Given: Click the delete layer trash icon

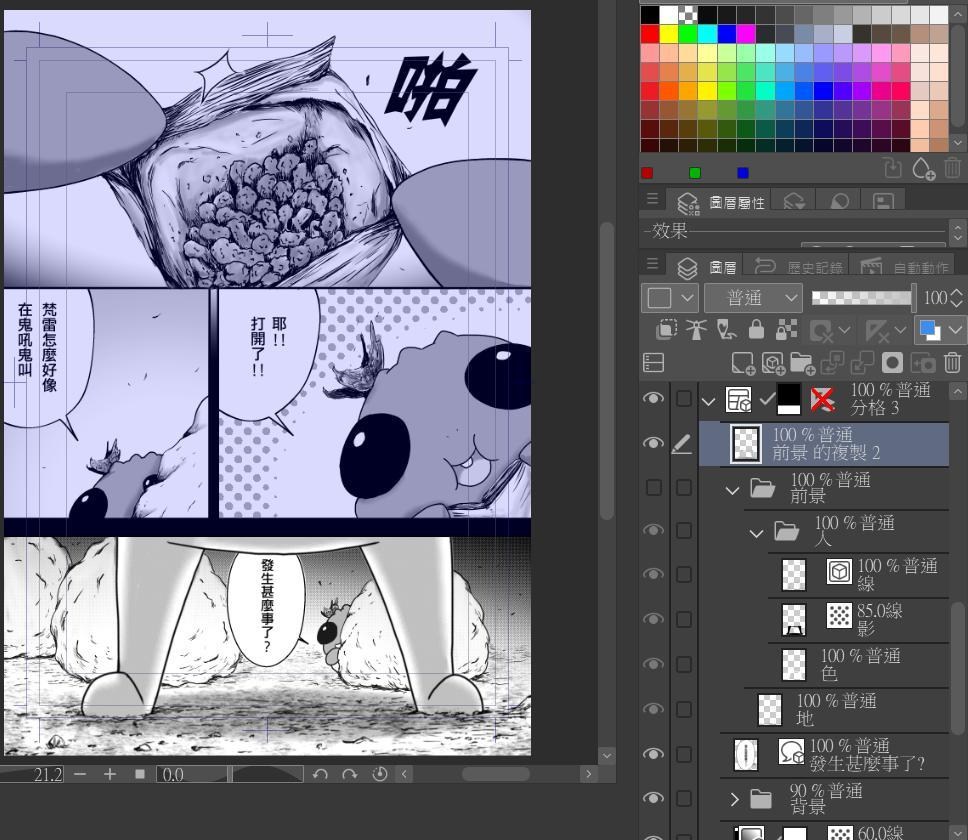Looking at the screenshot, I should (953, 363).
